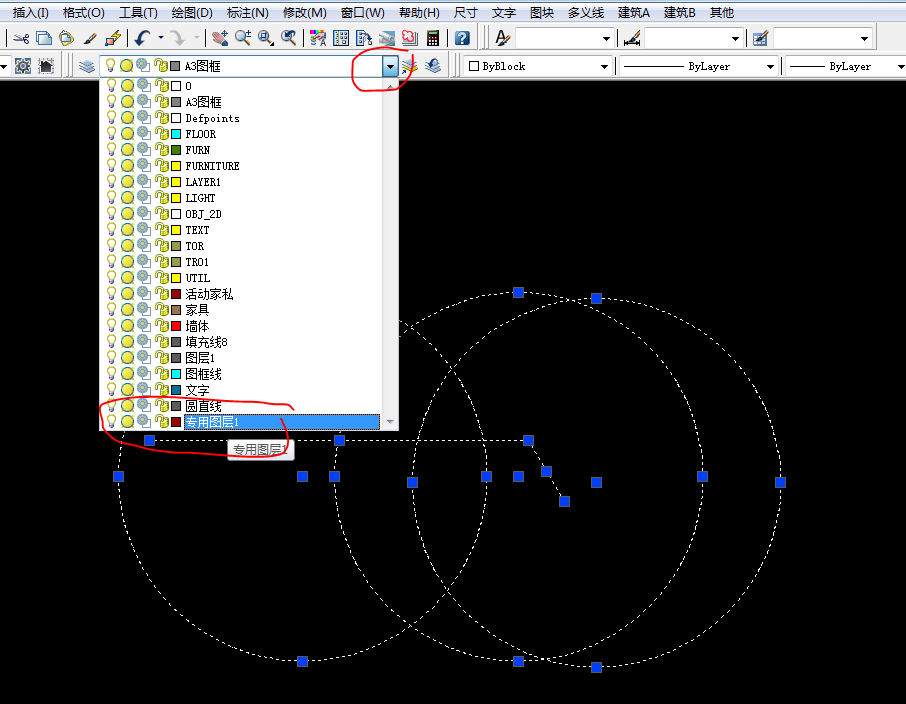Open the table style dropdown
The width and height of the screenshot is (906, 704).
point(864,39)
